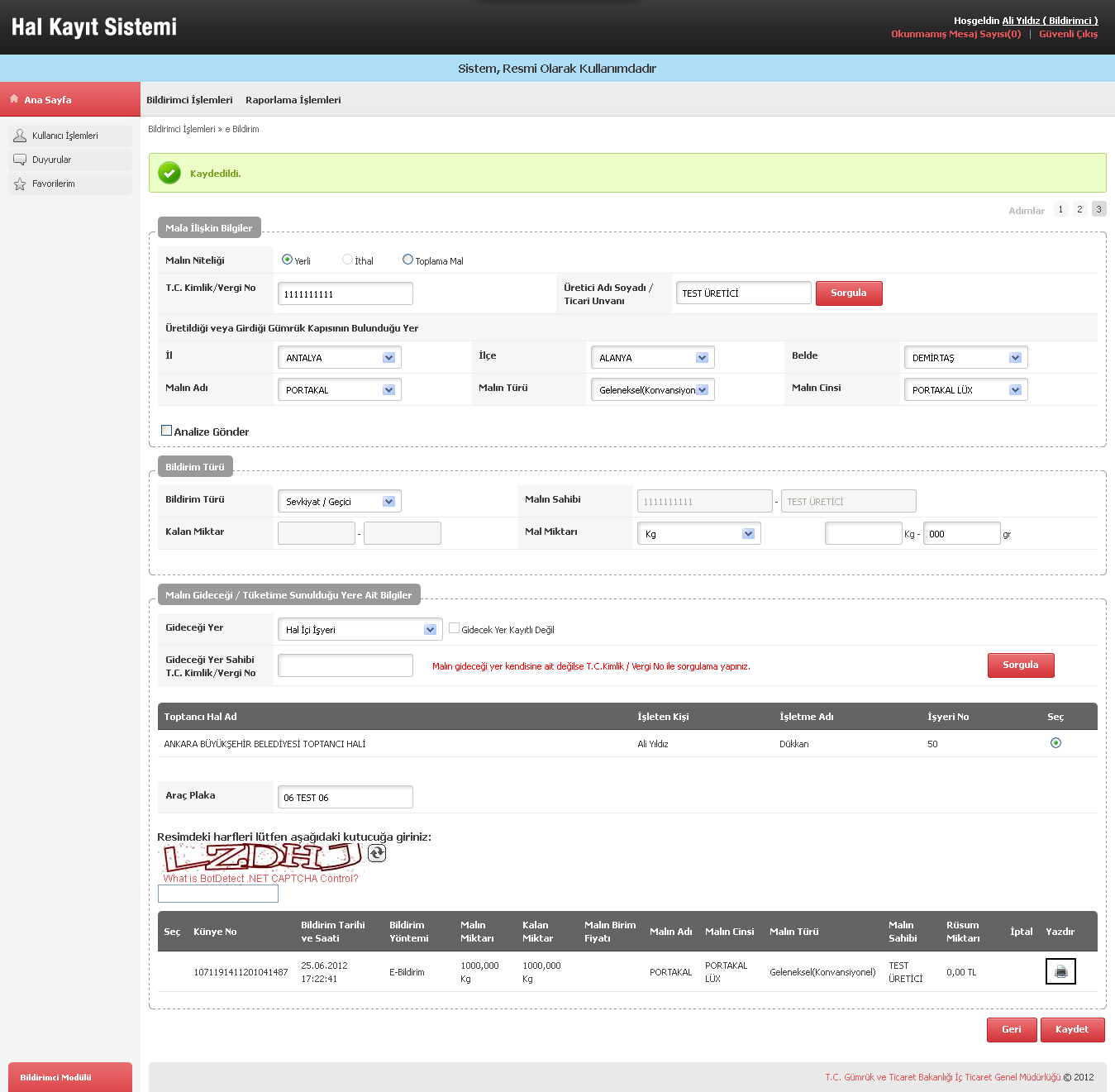Open Raporlama İşlemleri menu
The width and height of the screenshot is (1115, 1092).
(293, 100)
